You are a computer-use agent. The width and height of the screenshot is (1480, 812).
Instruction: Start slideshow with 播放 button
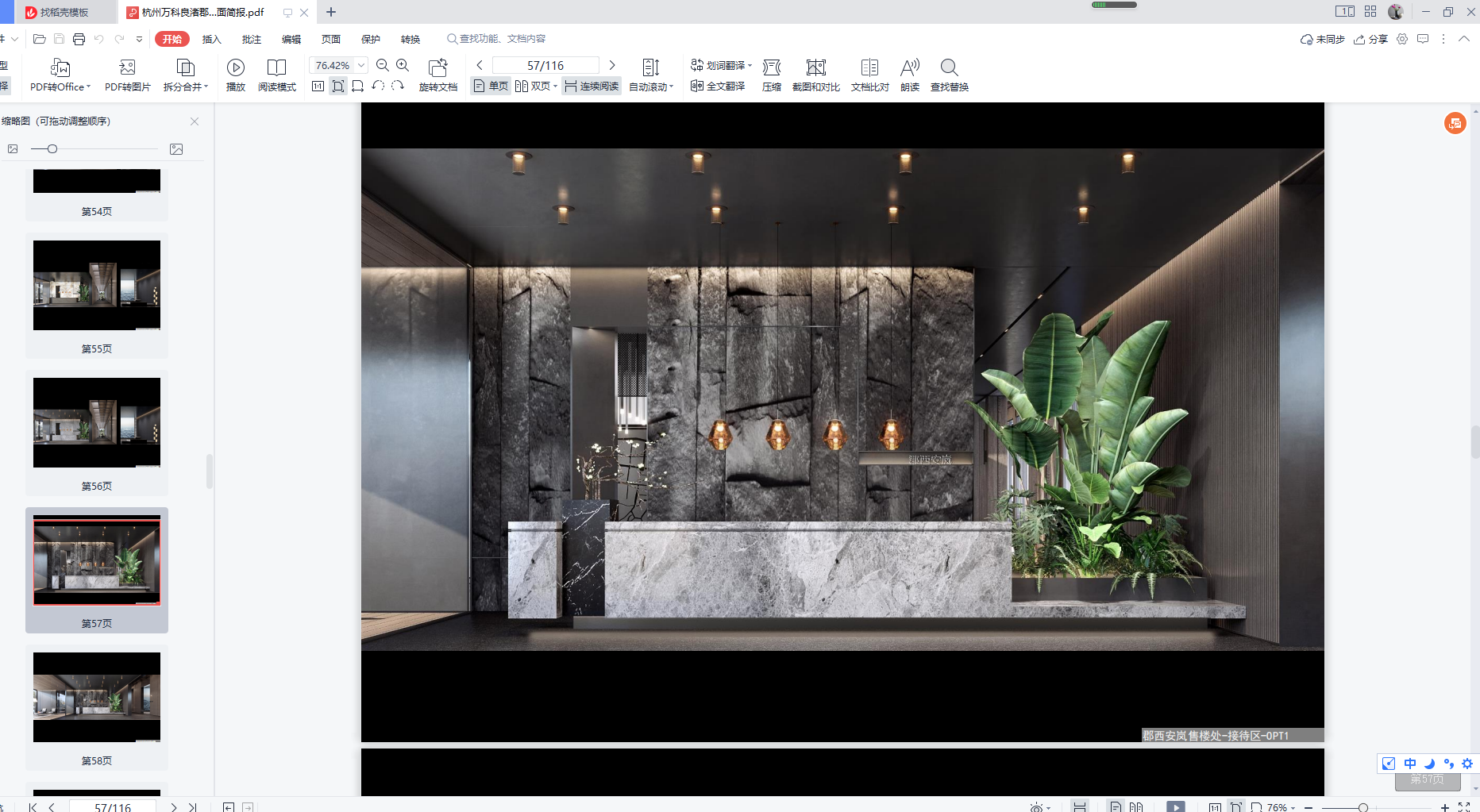tap(236, 75)
